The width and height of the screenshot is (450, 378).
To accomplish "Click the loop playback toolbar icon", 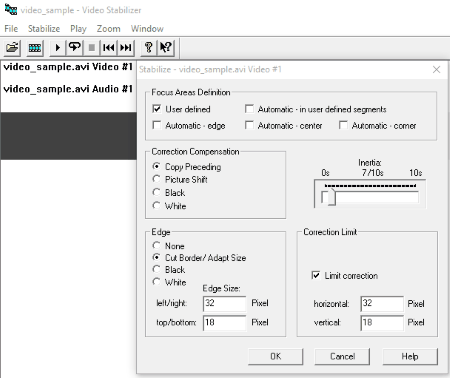I will click(x=75, y=48).
